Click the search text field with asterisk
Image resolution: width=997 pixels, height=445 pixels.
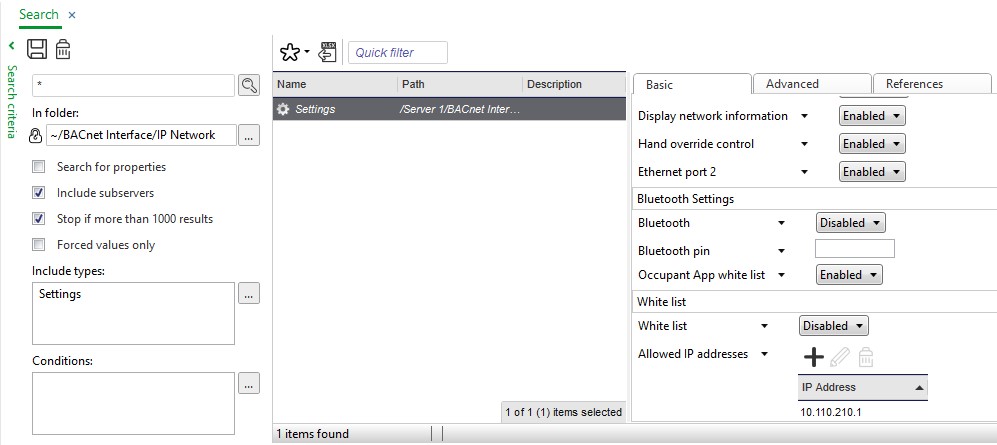[134, 85]
